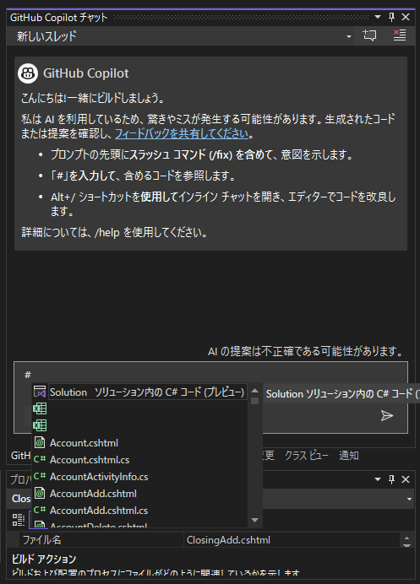Click the ファイル名 property row label
The width and height of the screenshot is (420, 584).
coord(42,540)
